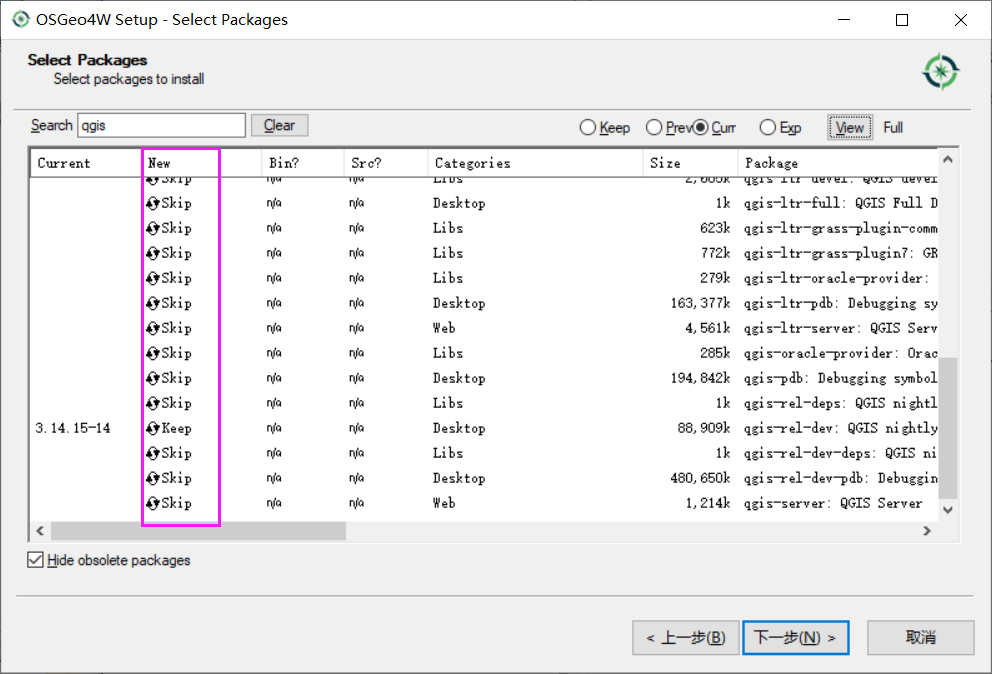Screen dimensions: 992x674
Task: Click the 下一步(N) next button
Action: coord(795,637)
